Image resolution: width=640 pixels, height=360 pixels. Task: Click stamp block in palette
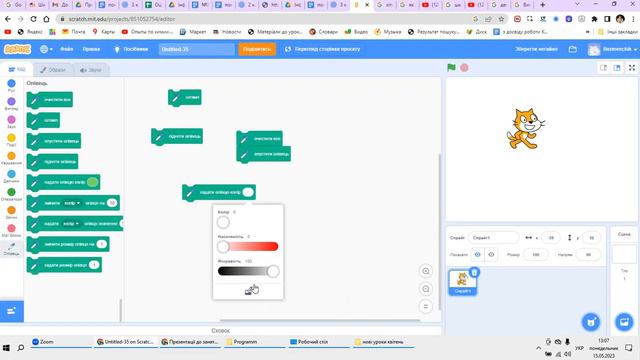click(44, 120)
